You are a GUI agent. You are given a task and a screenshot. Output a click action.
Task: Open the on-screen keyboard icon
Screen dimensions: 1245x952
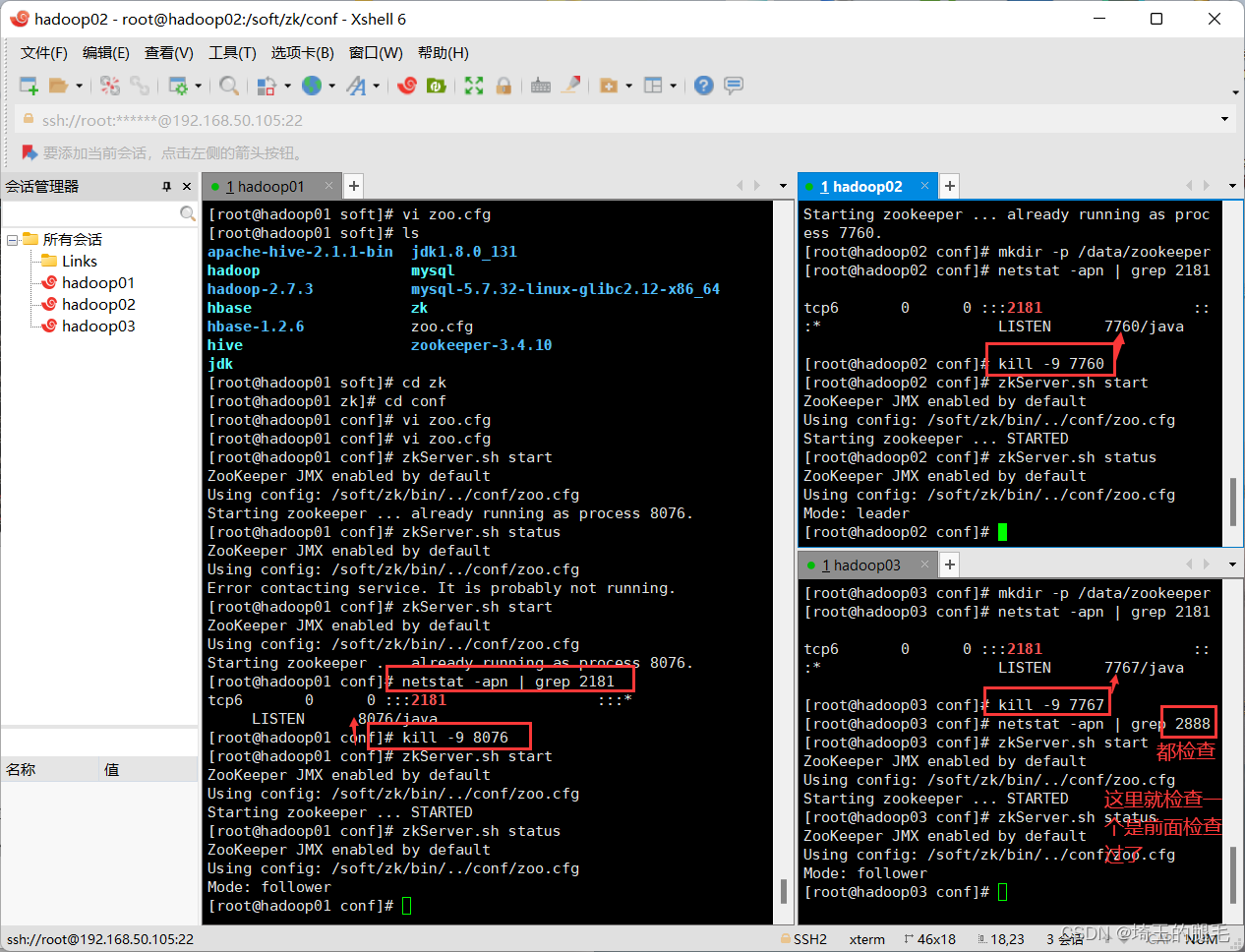pos(540,86)
